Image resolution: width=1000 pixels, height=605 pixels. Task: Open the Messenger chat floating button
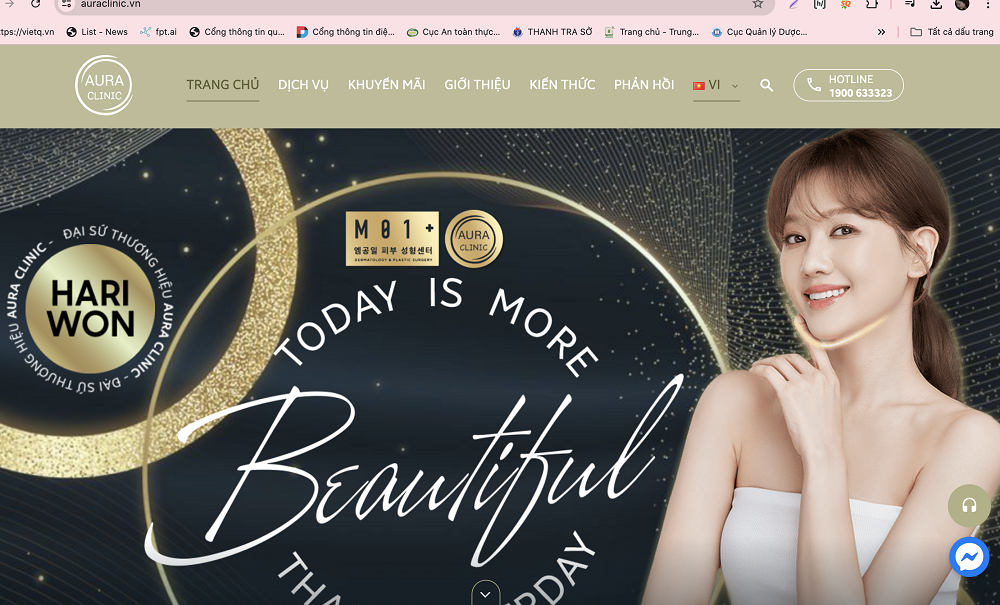(969, 557)
